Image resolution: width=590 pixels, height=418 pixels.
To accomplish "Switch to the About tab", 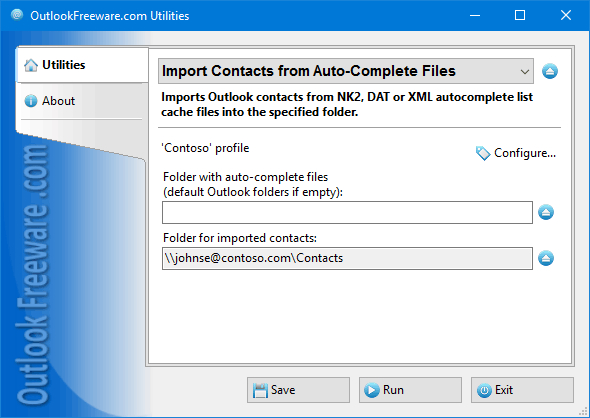I will 82,101.
